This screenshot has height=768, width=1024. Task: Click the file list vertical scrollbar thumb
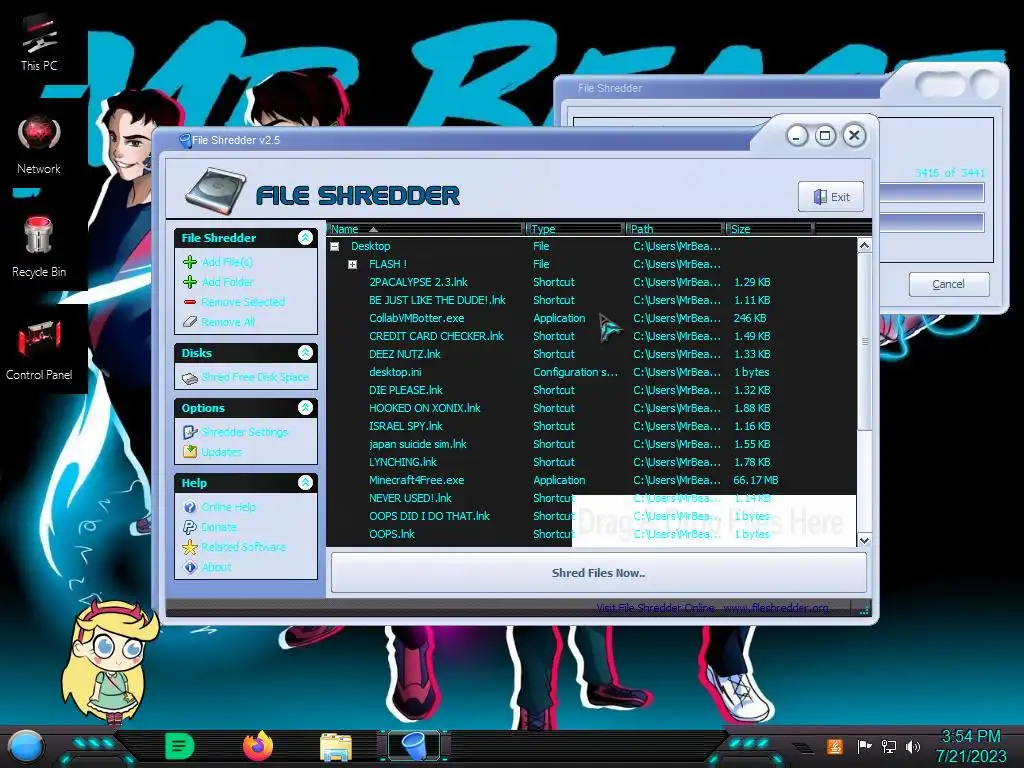864,342
